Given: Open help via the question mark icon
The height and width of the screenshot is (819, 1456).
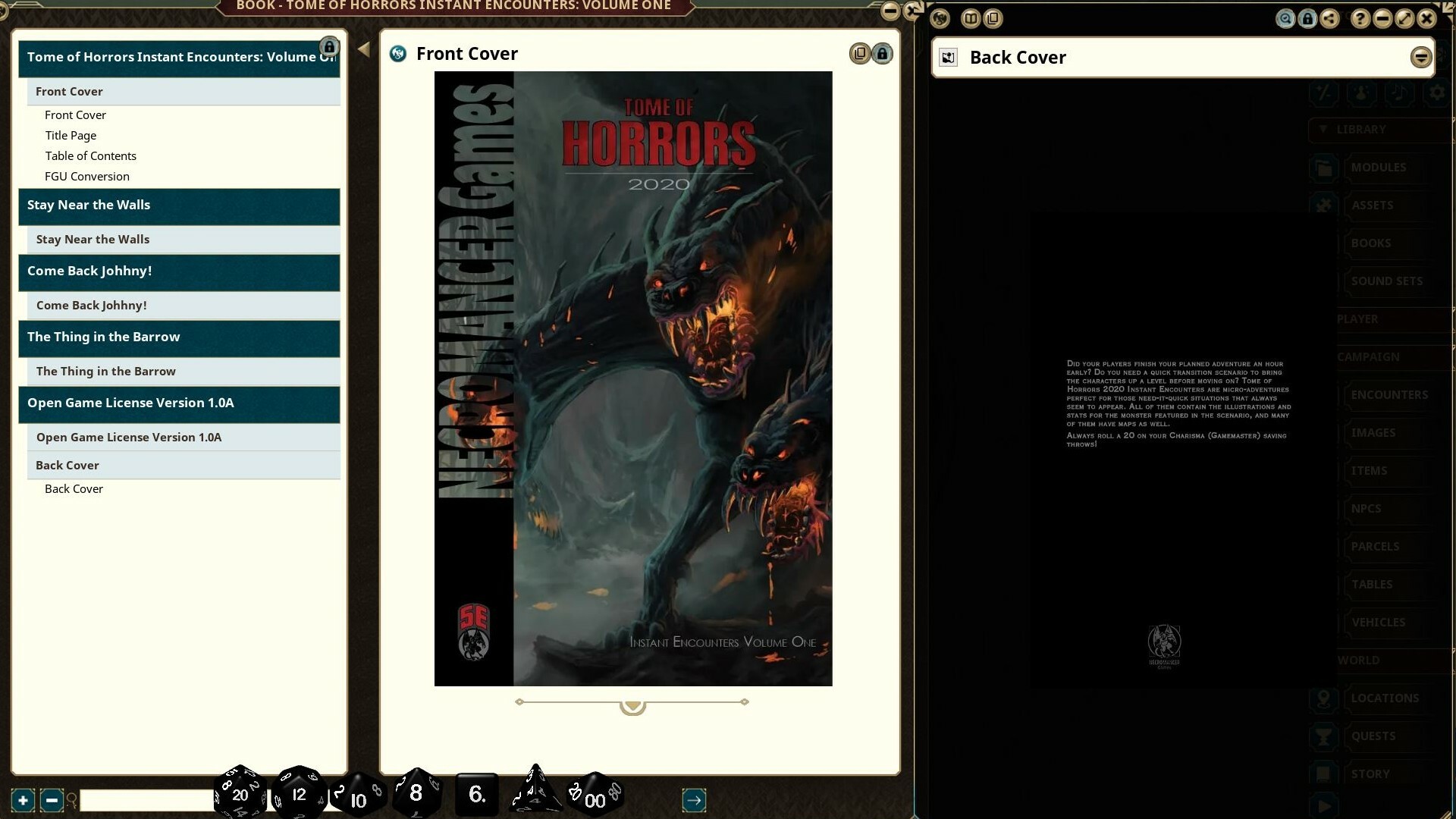Looking at the screenshot, I should pyautogui.click(x=1360, y=19).
